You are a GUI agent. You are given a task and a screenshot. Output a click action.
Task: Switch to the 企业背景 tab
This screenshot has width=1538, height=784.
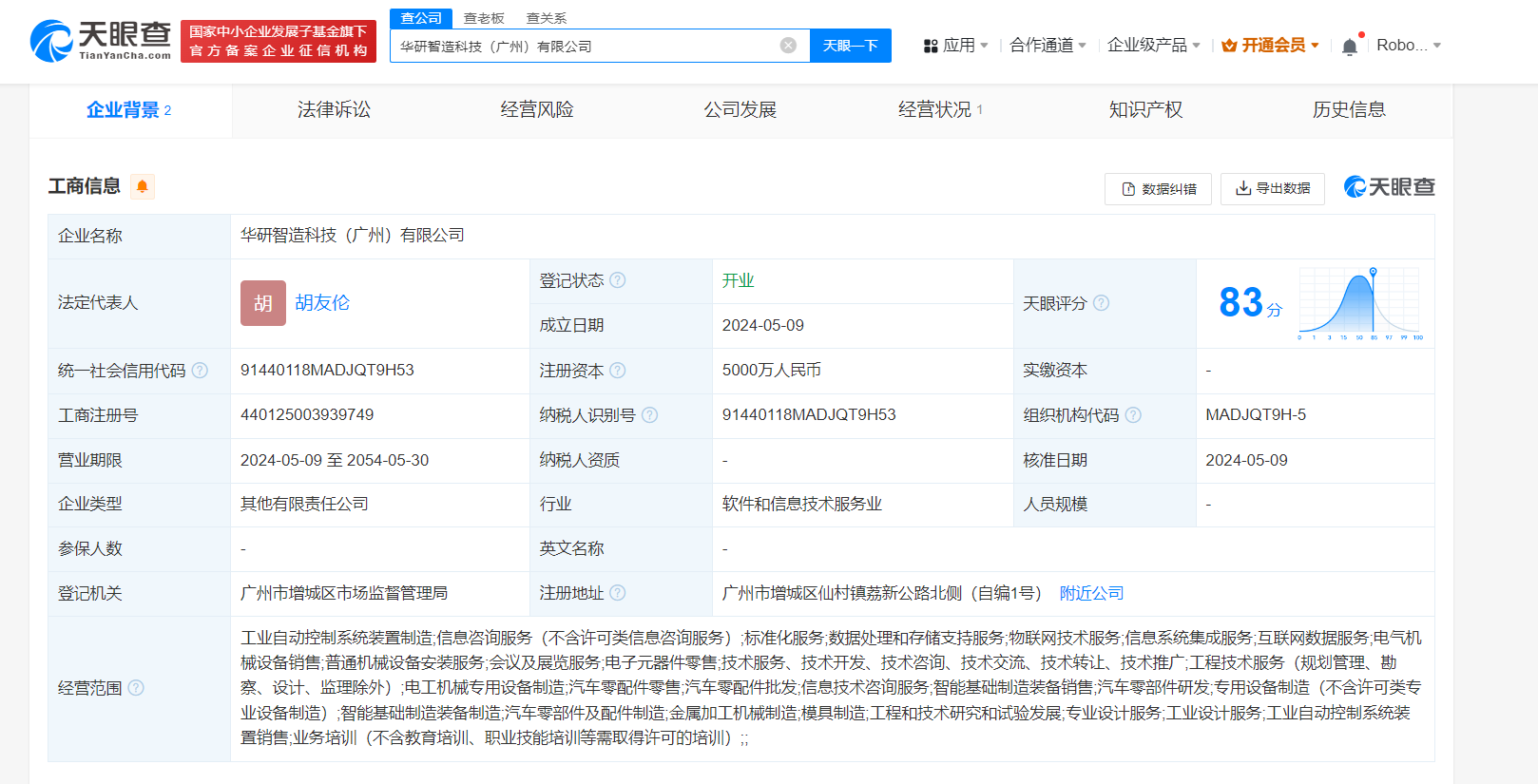pyautogui.click(x=129, y=110)
